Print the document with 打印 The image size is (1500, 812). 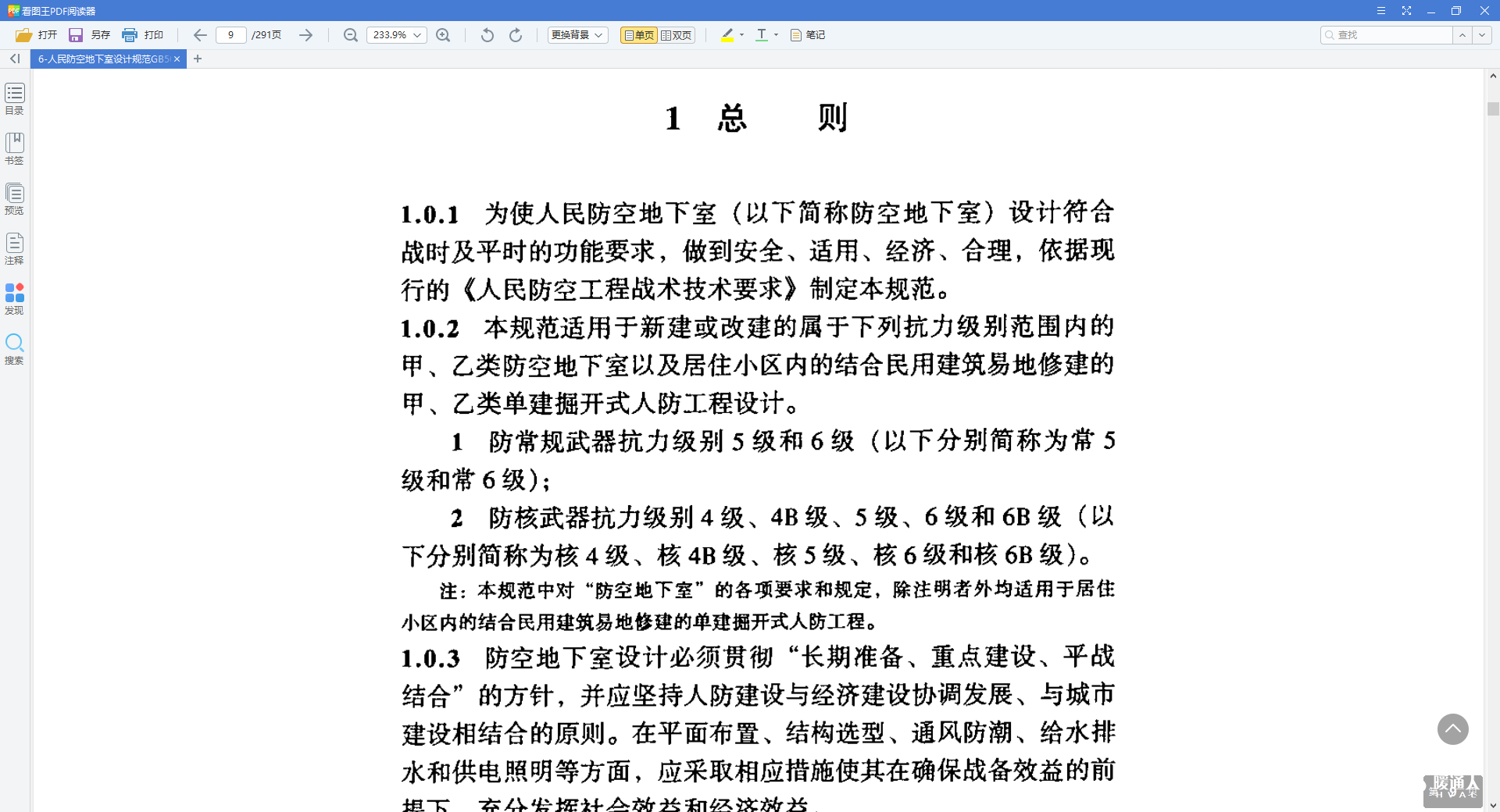point(142,35)
